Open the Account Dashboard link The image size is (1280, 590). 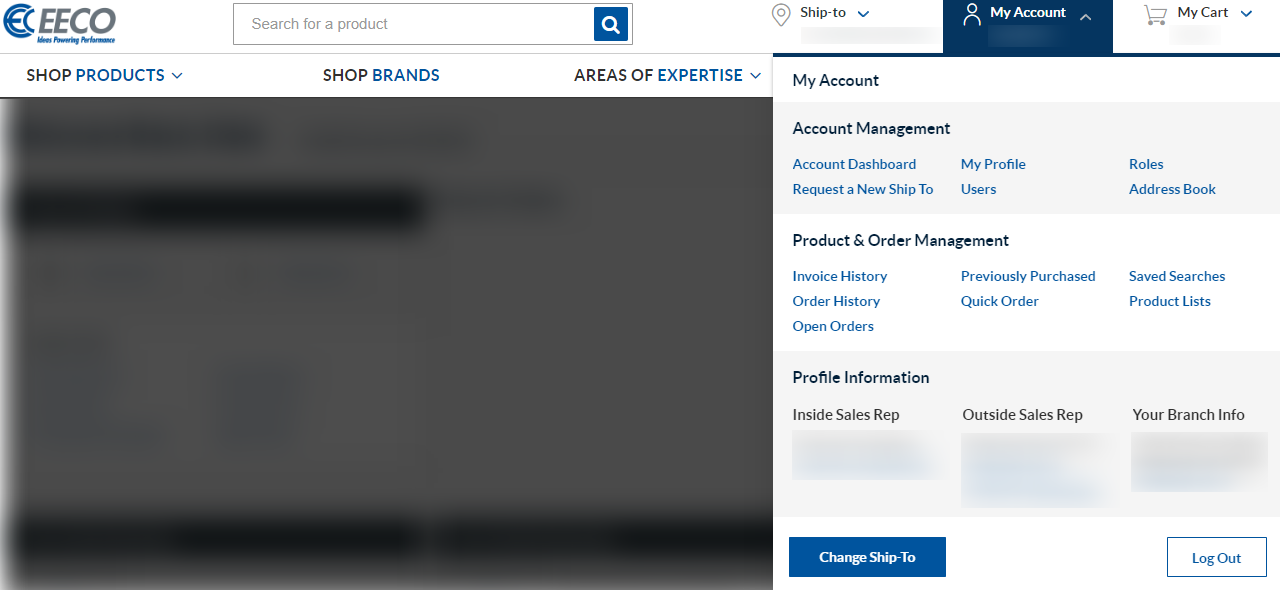pos(854,164)
